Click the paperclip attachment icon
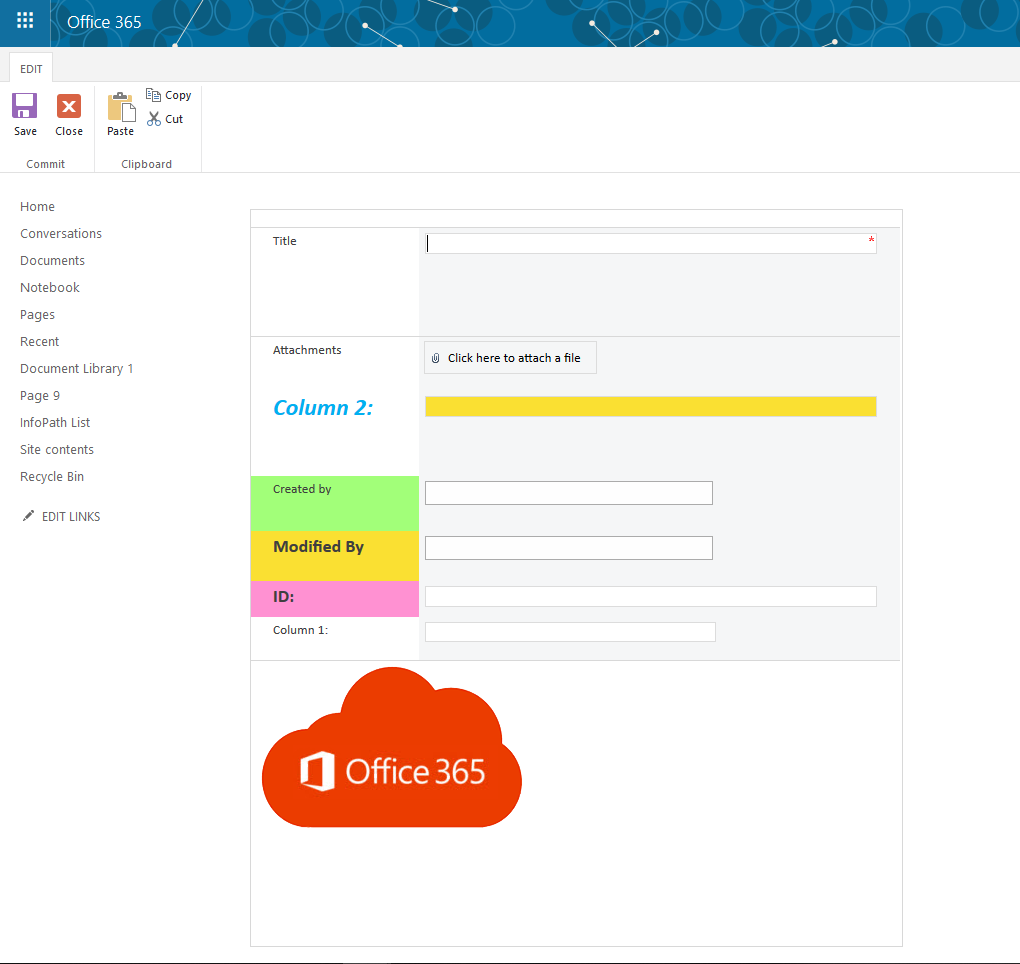1020x964 pixels. pos(436,358)
